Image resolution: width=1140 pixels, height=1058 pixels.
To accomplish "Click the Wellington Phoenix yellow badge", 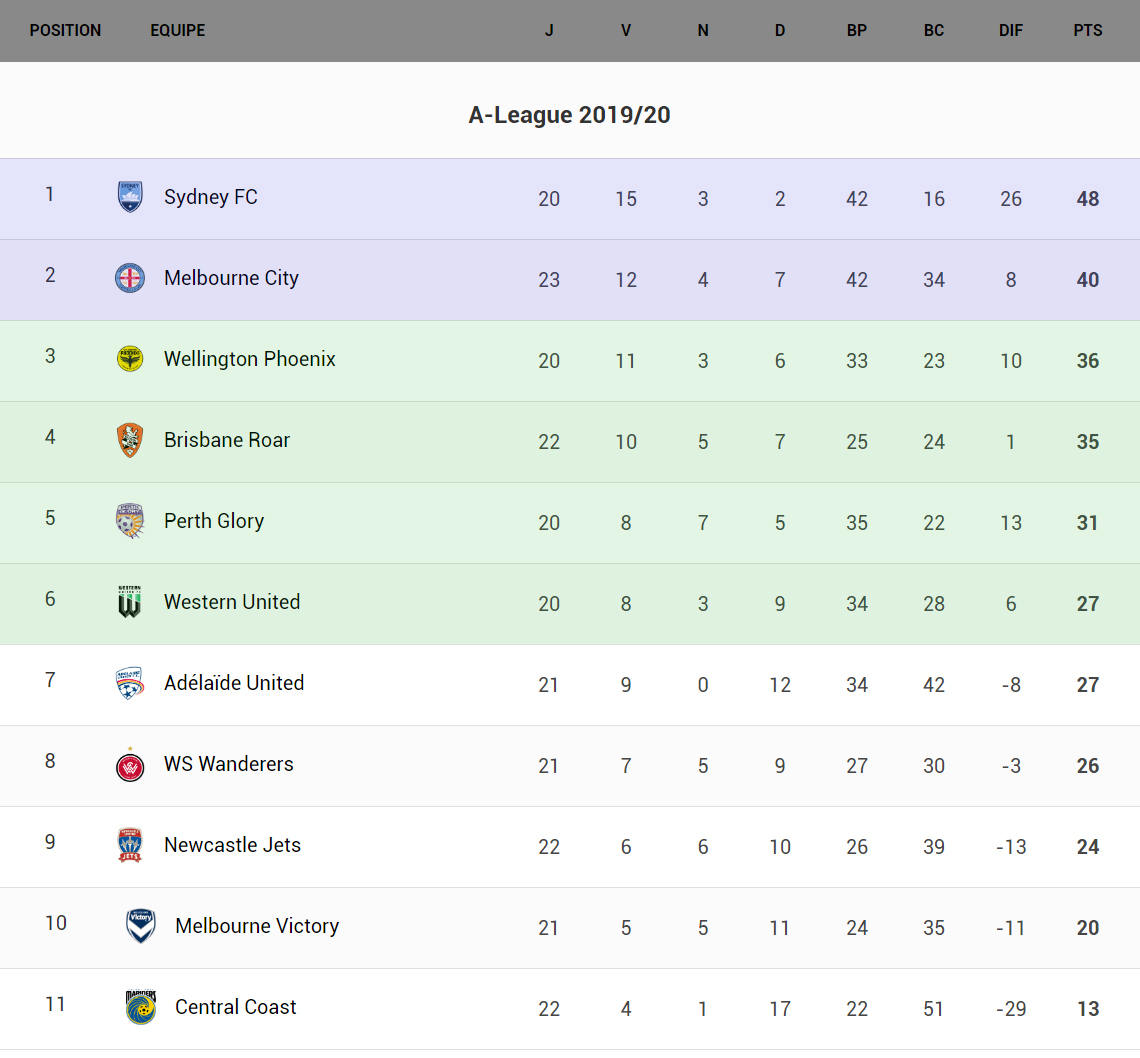I will pyautogui.click(x=130, y=359).
